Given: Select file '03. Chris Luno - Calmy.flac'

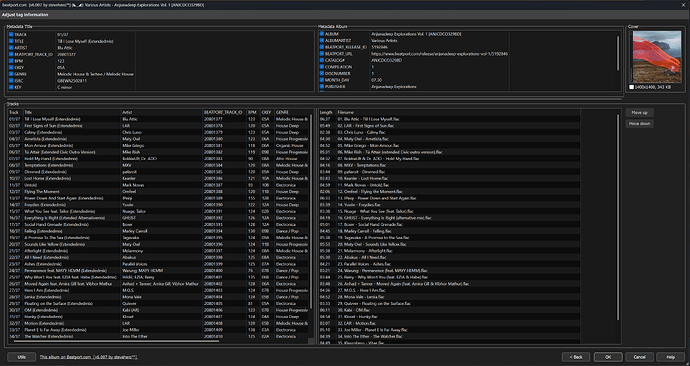Looking at the screenshot, I should tap(449, 132).
